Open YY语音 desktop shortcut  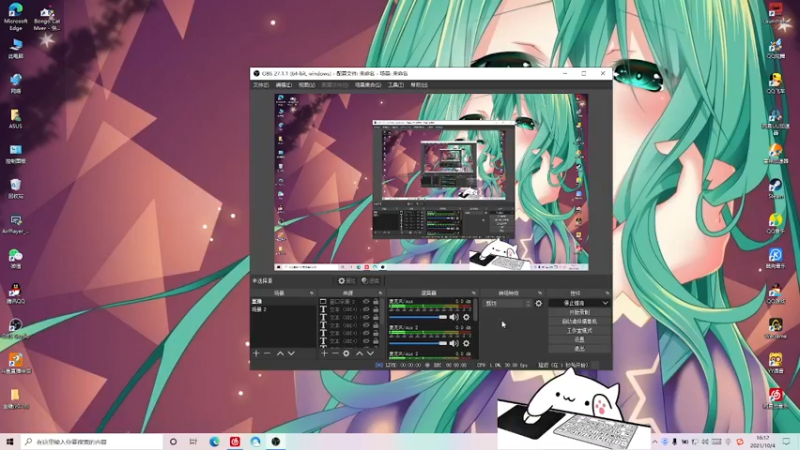(776, 363)
